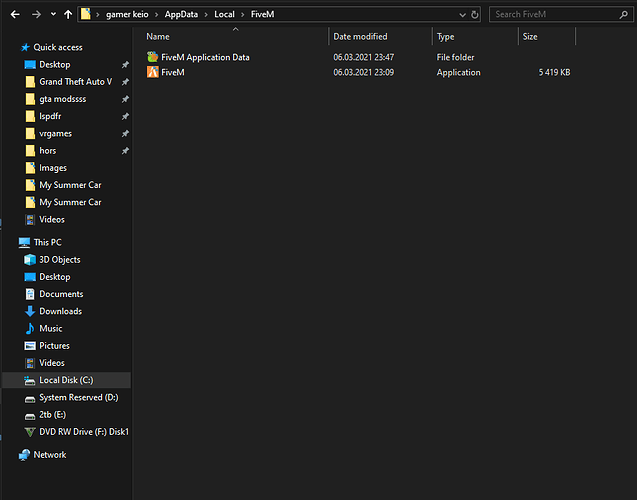Open pinned Desktop under Quick access

tap(55, 65)
